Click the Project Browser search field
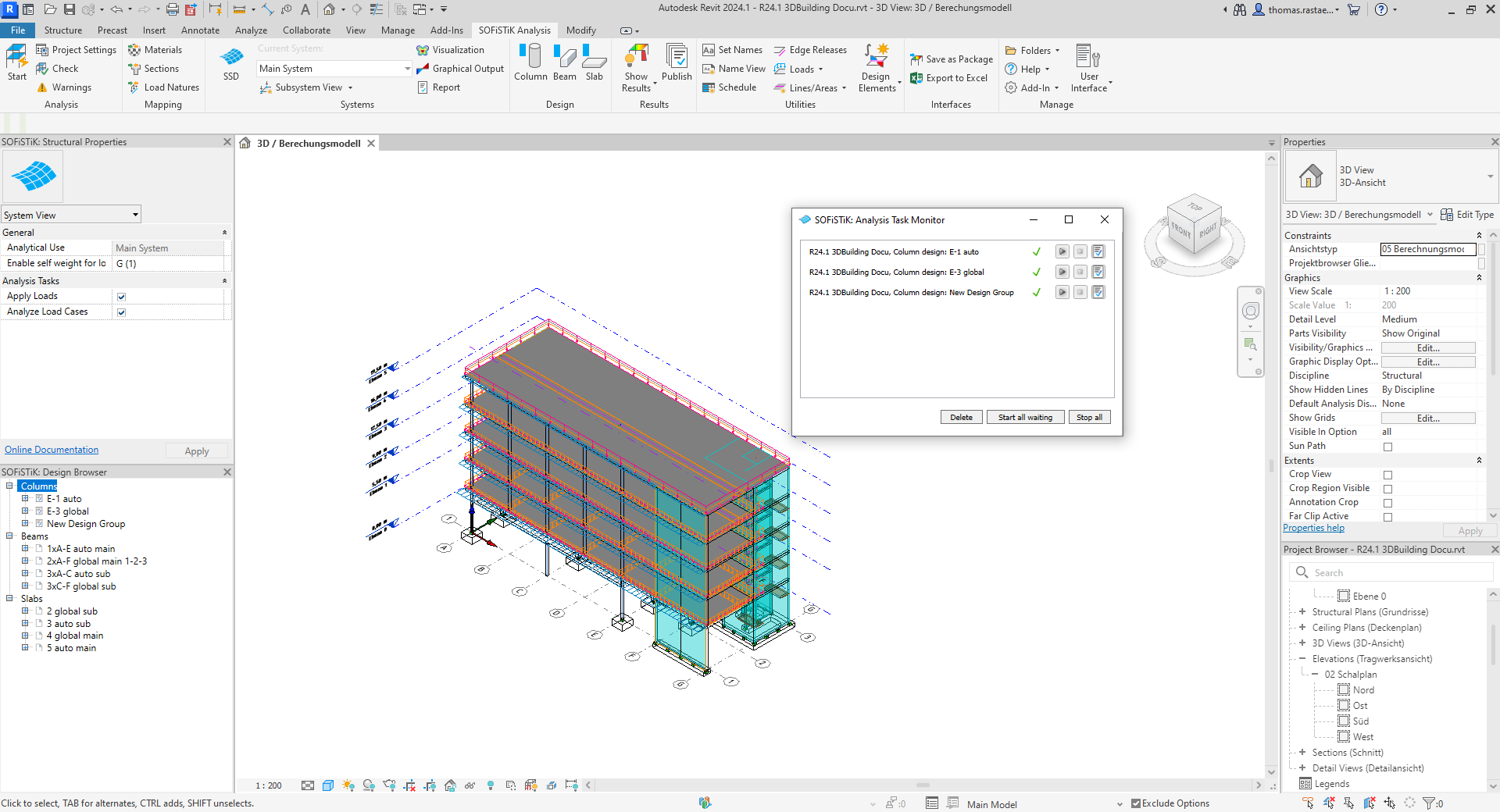 (1391, 572)
